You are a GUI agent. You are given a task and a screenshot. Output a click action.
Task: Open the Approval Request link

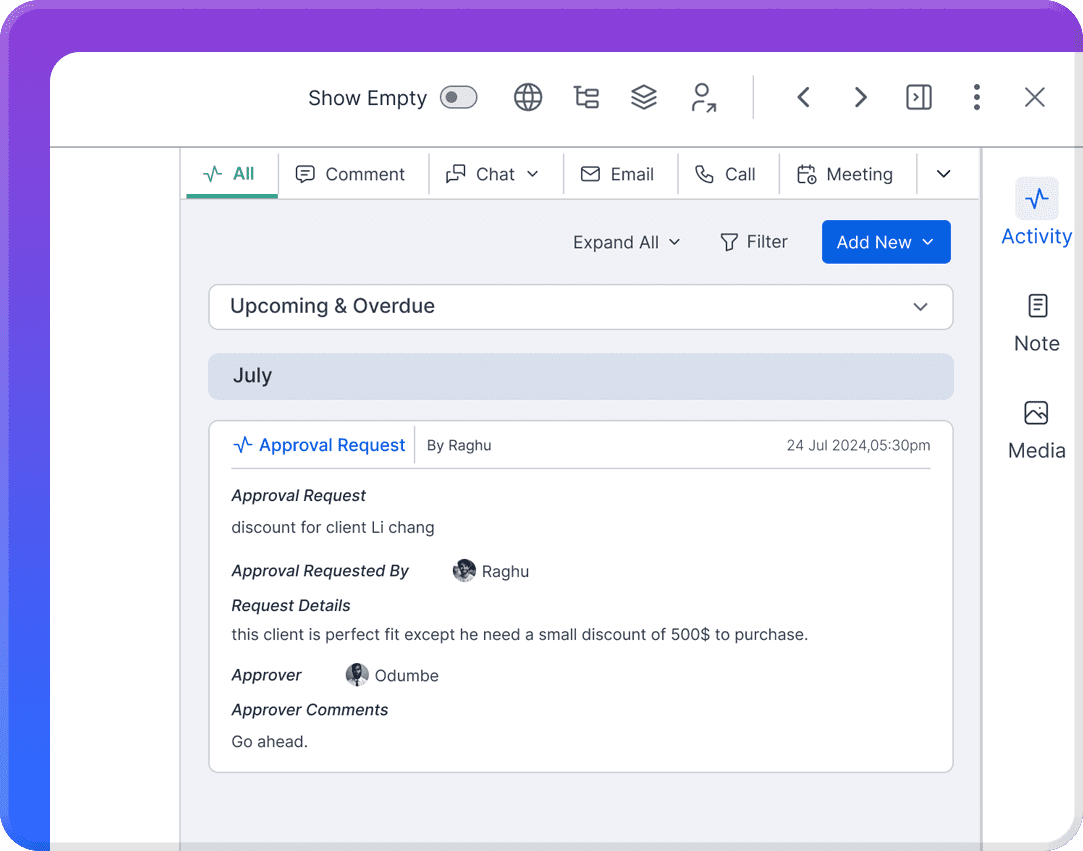point(332,446)
